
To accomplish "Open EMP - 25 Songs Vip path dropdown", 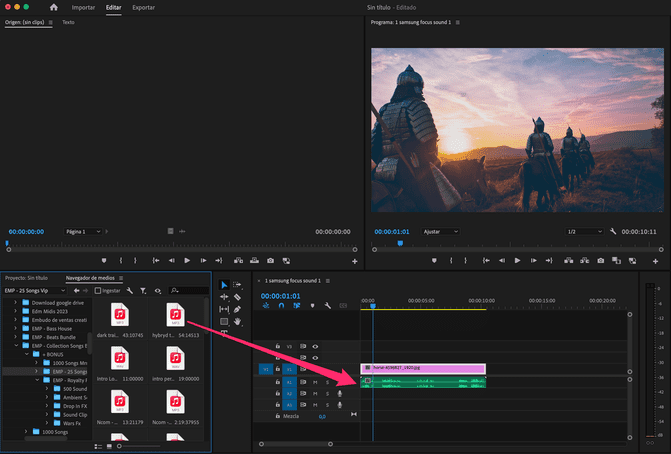I will [38, 290].
